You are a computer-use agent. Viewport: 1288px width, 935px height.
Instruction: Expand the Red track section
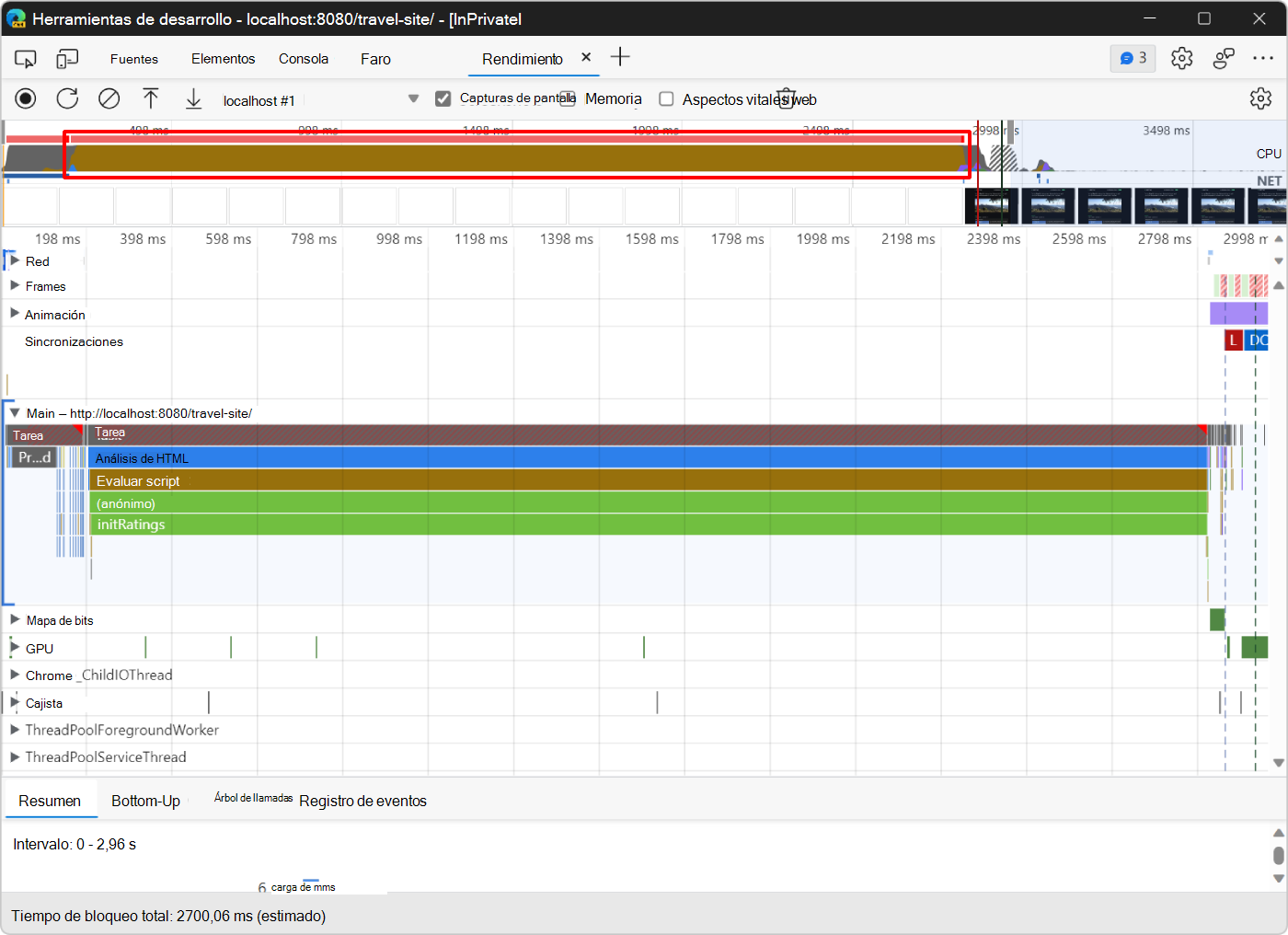(13, 261)
